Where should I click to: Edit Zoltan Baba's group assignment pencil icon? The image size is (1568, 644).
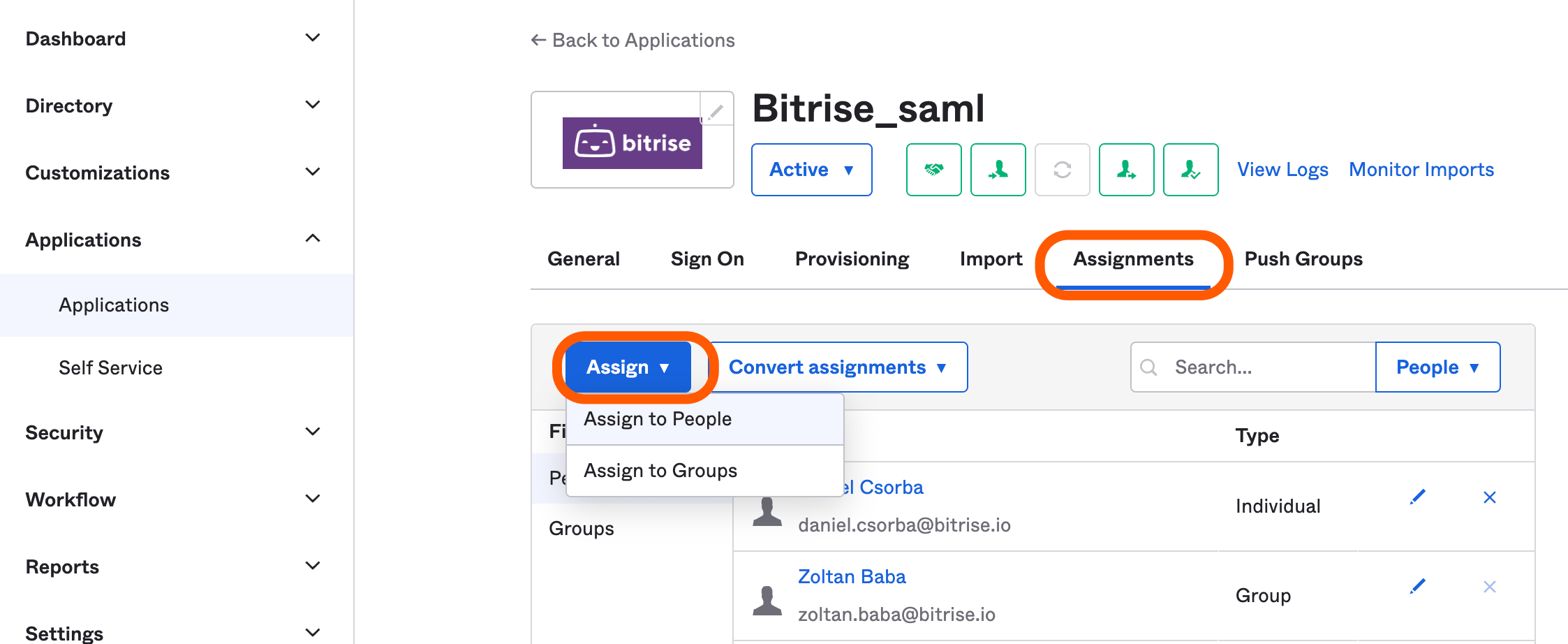[1417, 586]
